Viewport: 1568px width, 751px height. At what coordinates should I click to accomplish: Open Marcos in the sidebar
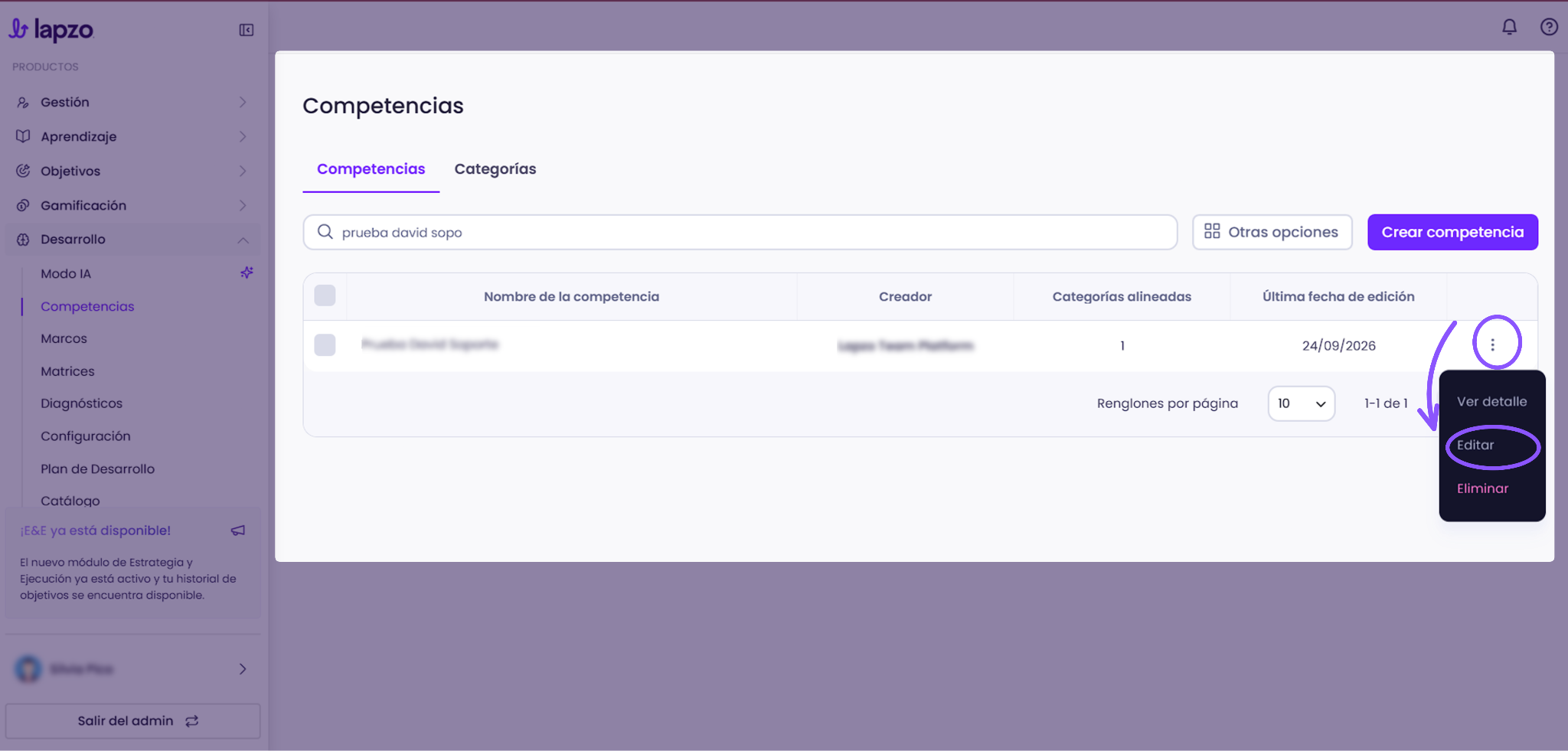point(64,338)
